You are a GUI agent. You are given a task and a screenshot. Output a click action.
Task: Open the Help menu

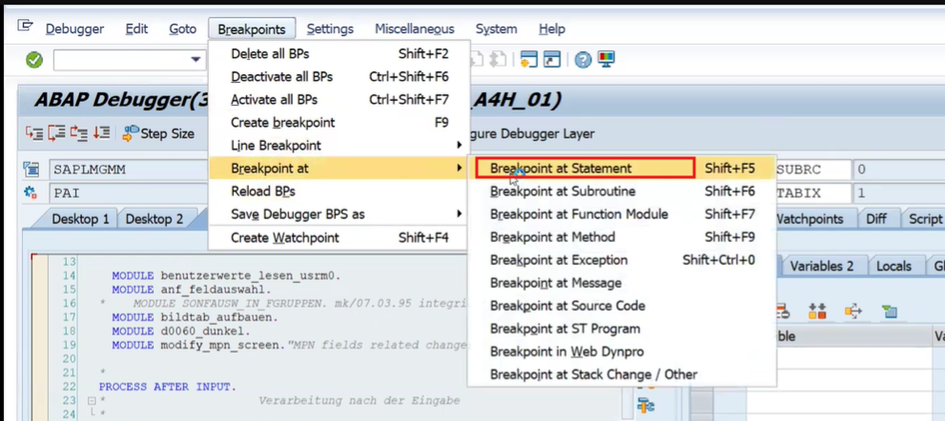pos(551,29)
